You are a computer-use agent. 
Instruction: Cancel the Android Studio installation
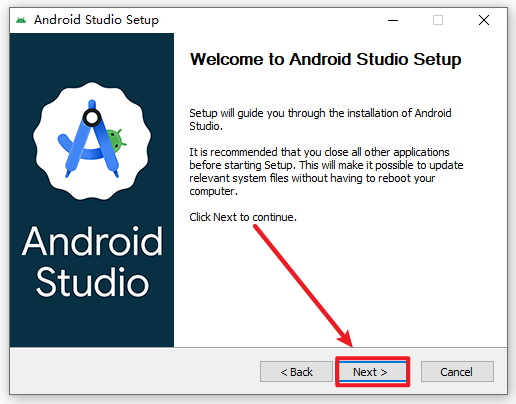pyautogui.click(x=457, y=371)
